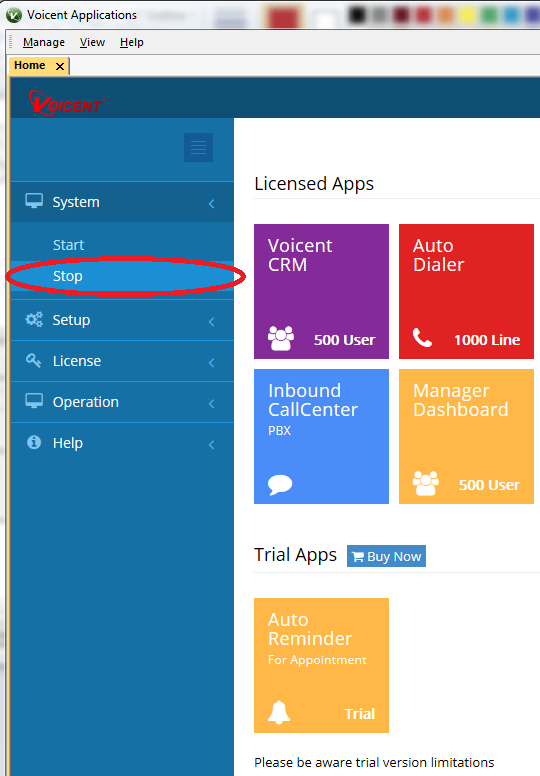Click the System monitor icon
540x776 pixels.
[x=34, y=201]
